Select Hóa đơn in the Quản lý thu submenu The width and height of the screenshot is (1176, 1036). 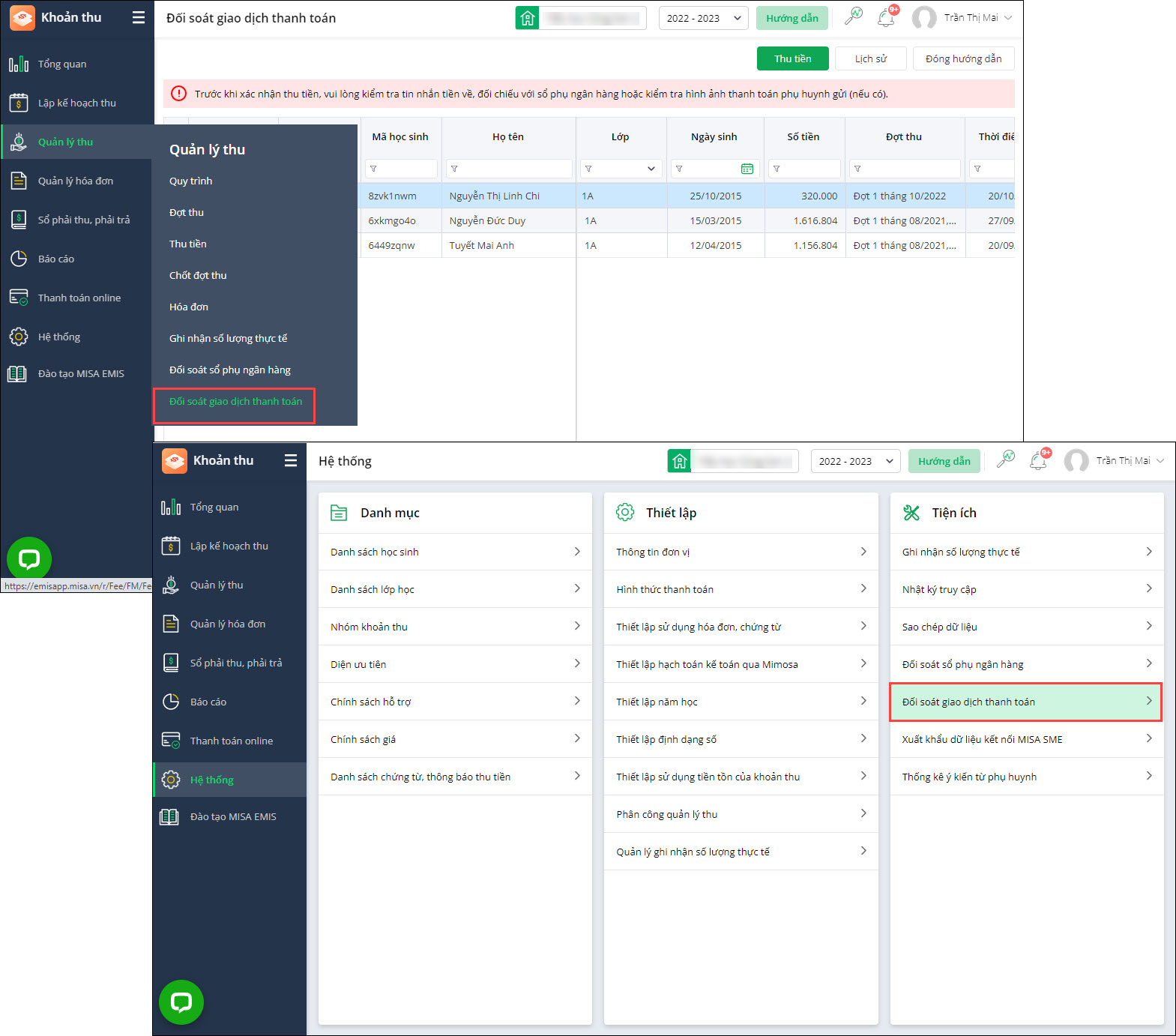tap(189, 307)
